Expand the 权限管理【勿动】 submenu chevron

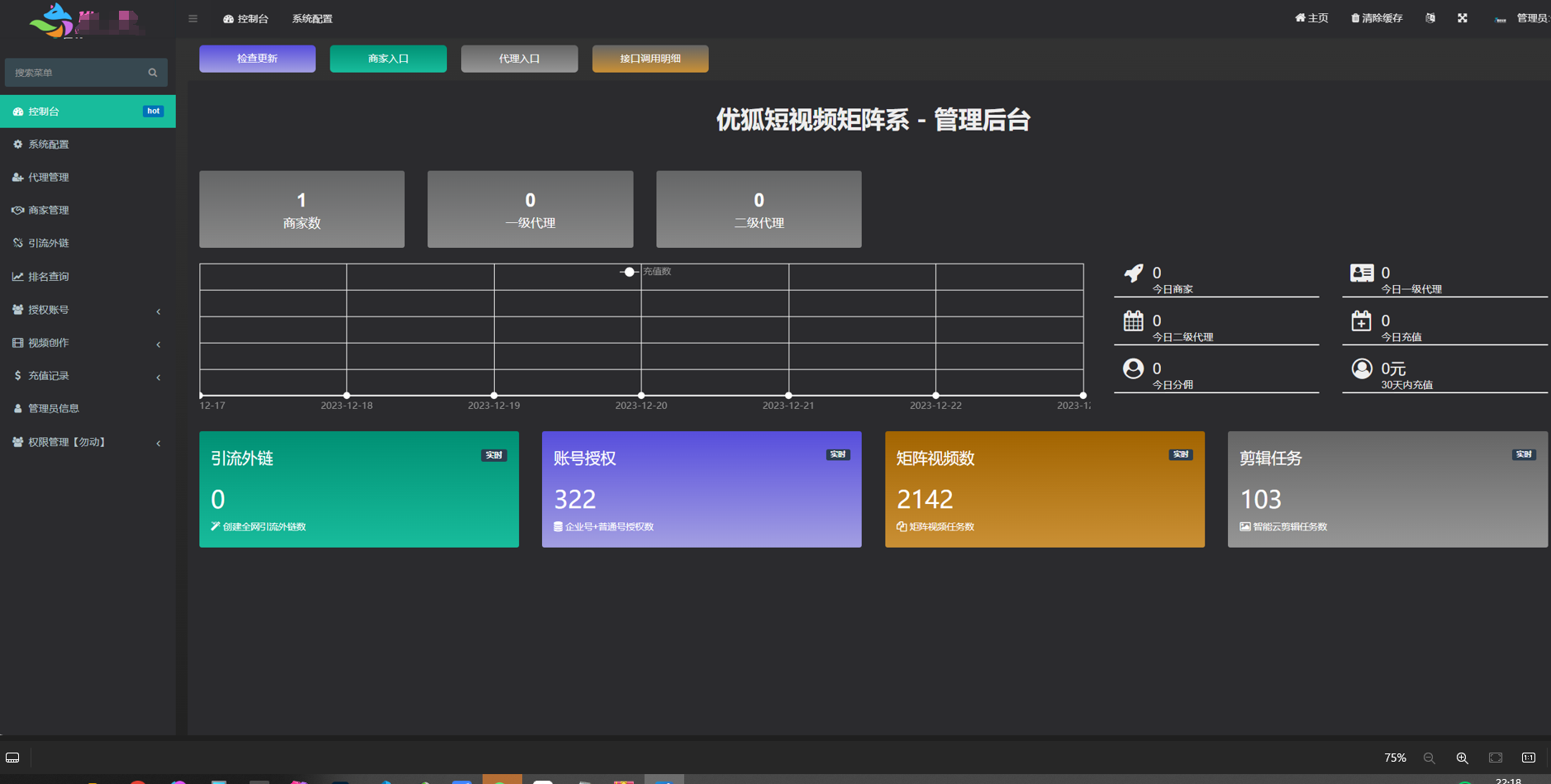click(158, 443)
